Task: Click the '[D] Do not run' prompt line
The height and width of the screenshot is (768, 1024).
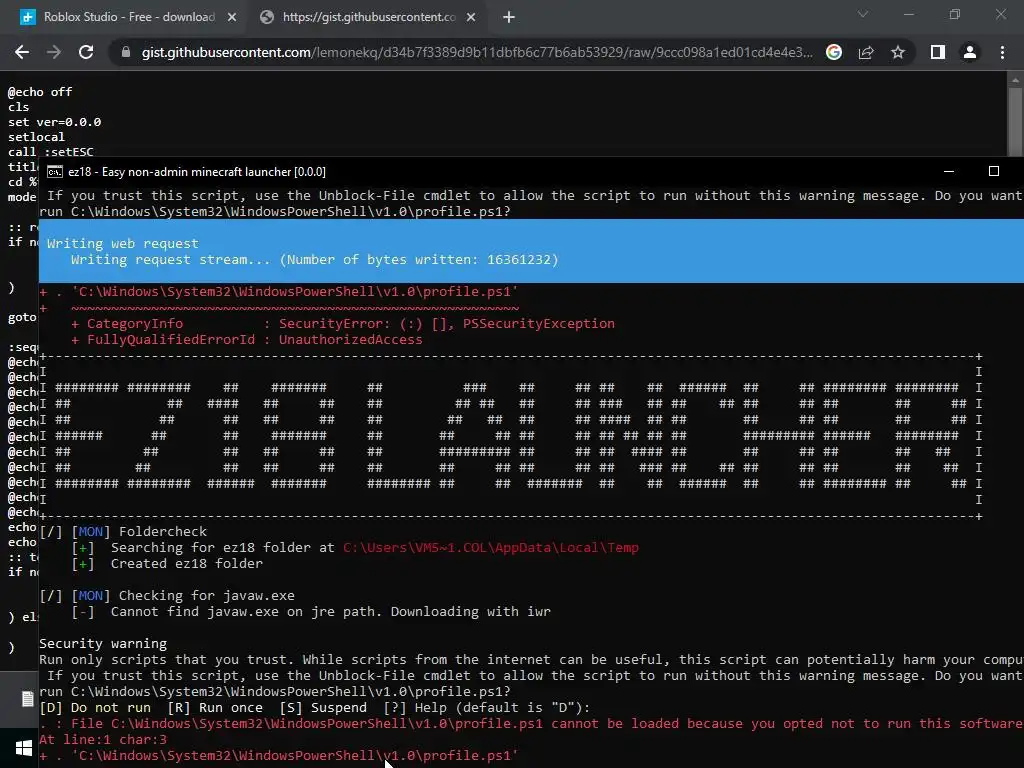Action: [314, 708]
